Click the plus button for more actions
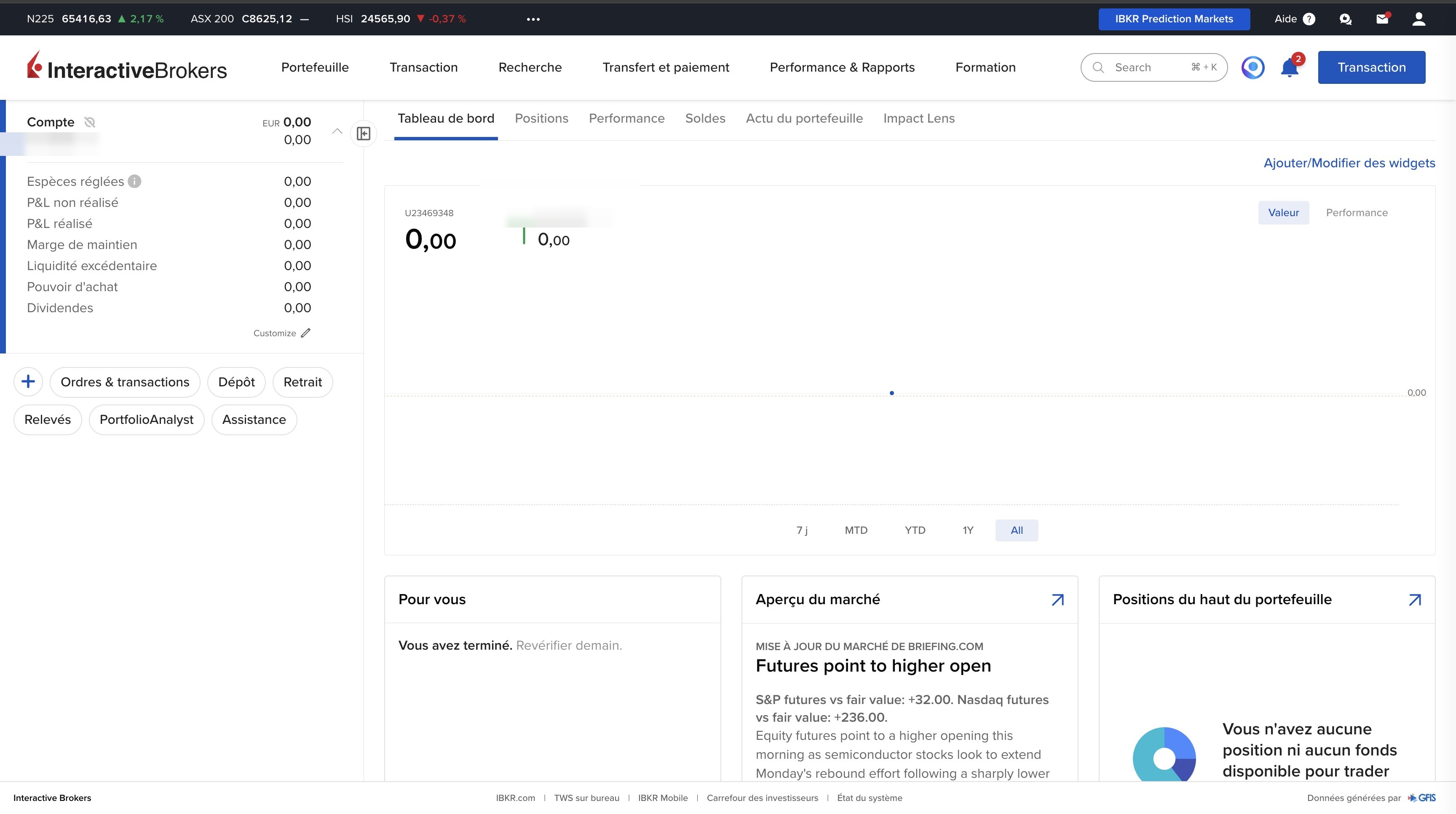The width and height of the screenshot is (1456, 814). coord(28,382)
